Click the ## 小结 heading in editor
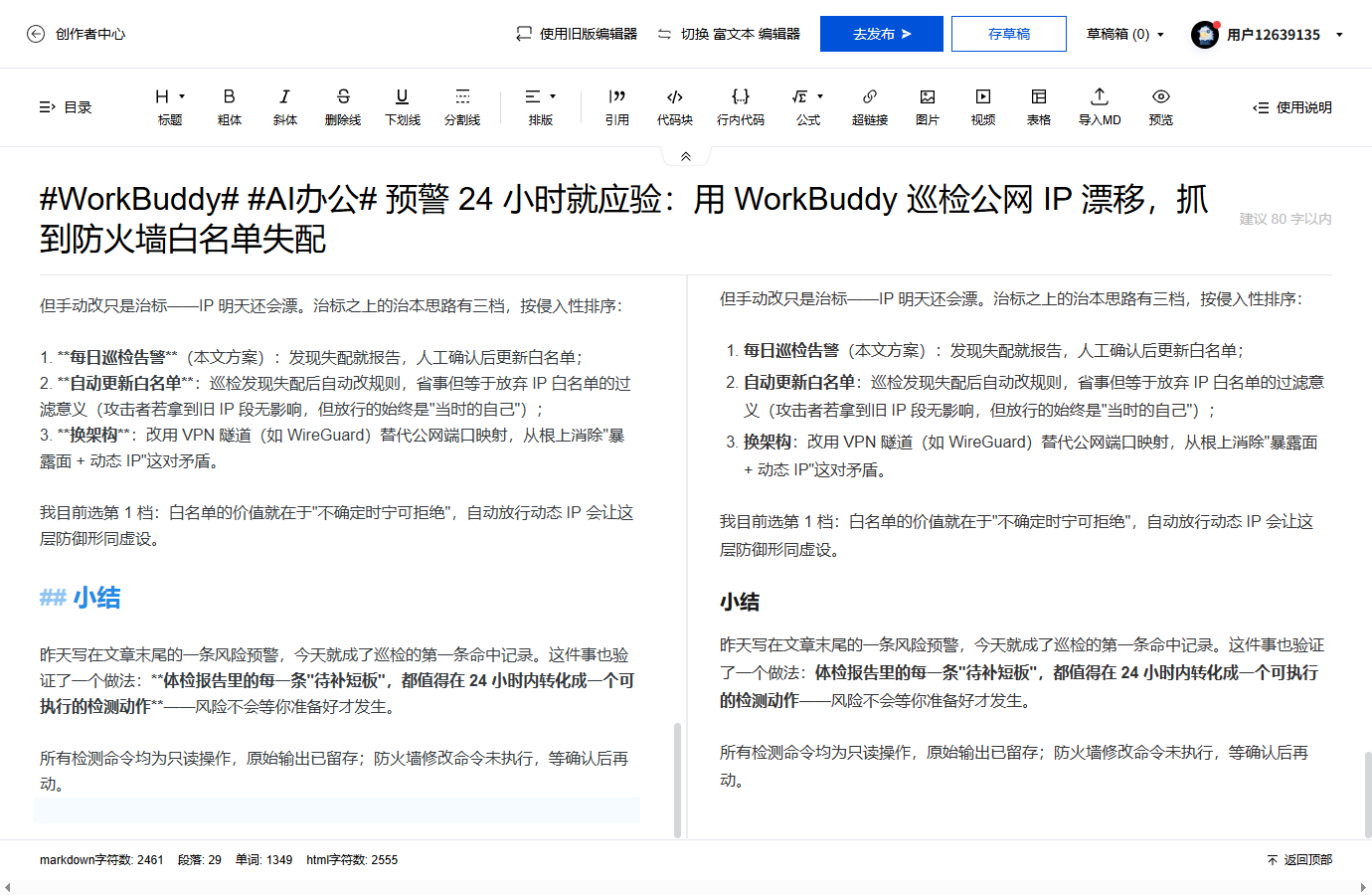1372x895 pixels. coord(81,598)
